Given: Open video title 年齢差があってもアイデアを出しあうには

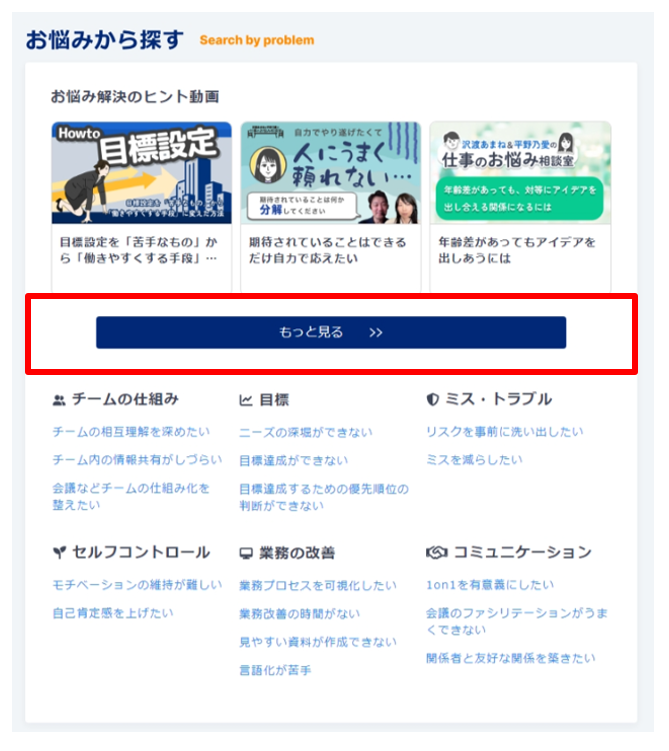Looking at the screenshot, I should pyautogui.click(x=517, y=250).
